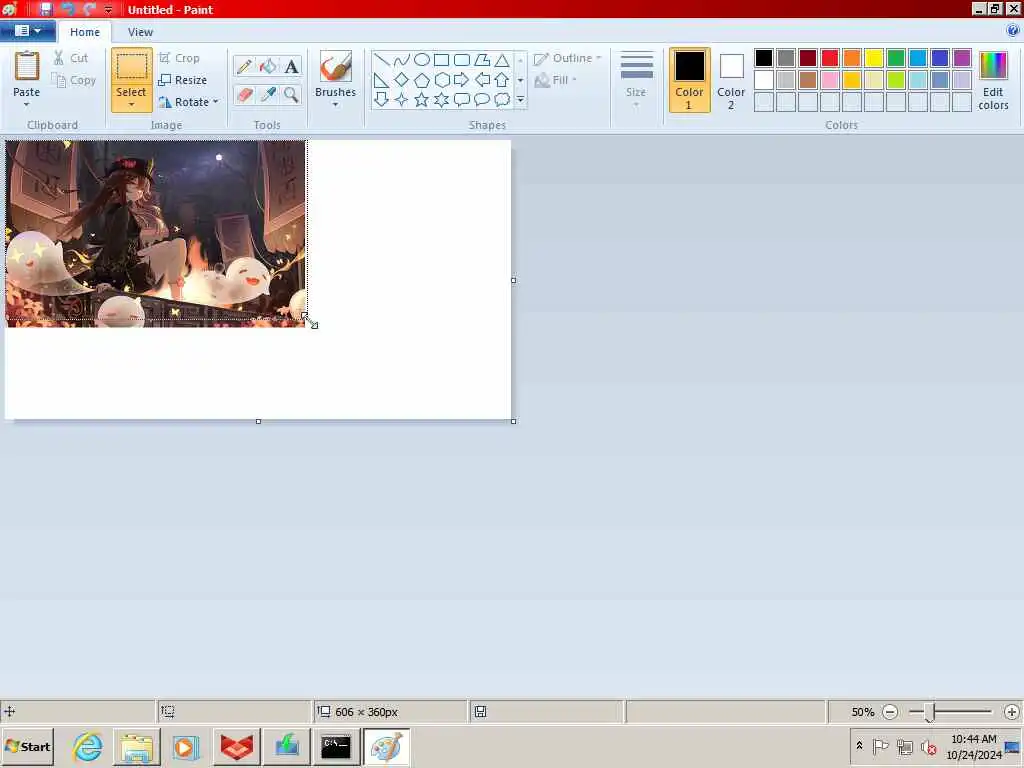Screen dimensions: 1024x768
Task: Select the Eraser tool
Action: [245, 95]
